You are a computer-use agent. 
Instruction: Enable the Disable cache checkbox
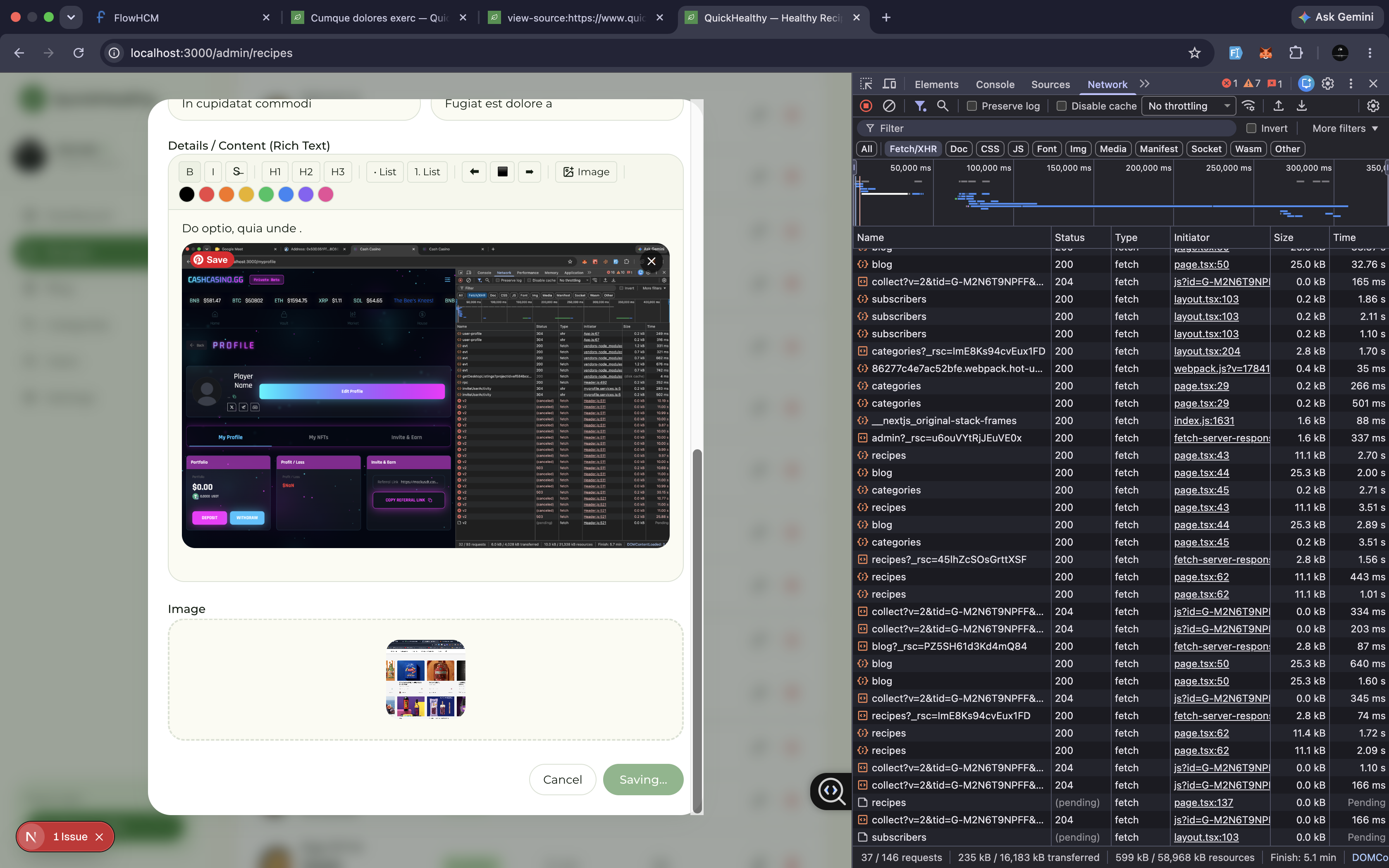1061,106
